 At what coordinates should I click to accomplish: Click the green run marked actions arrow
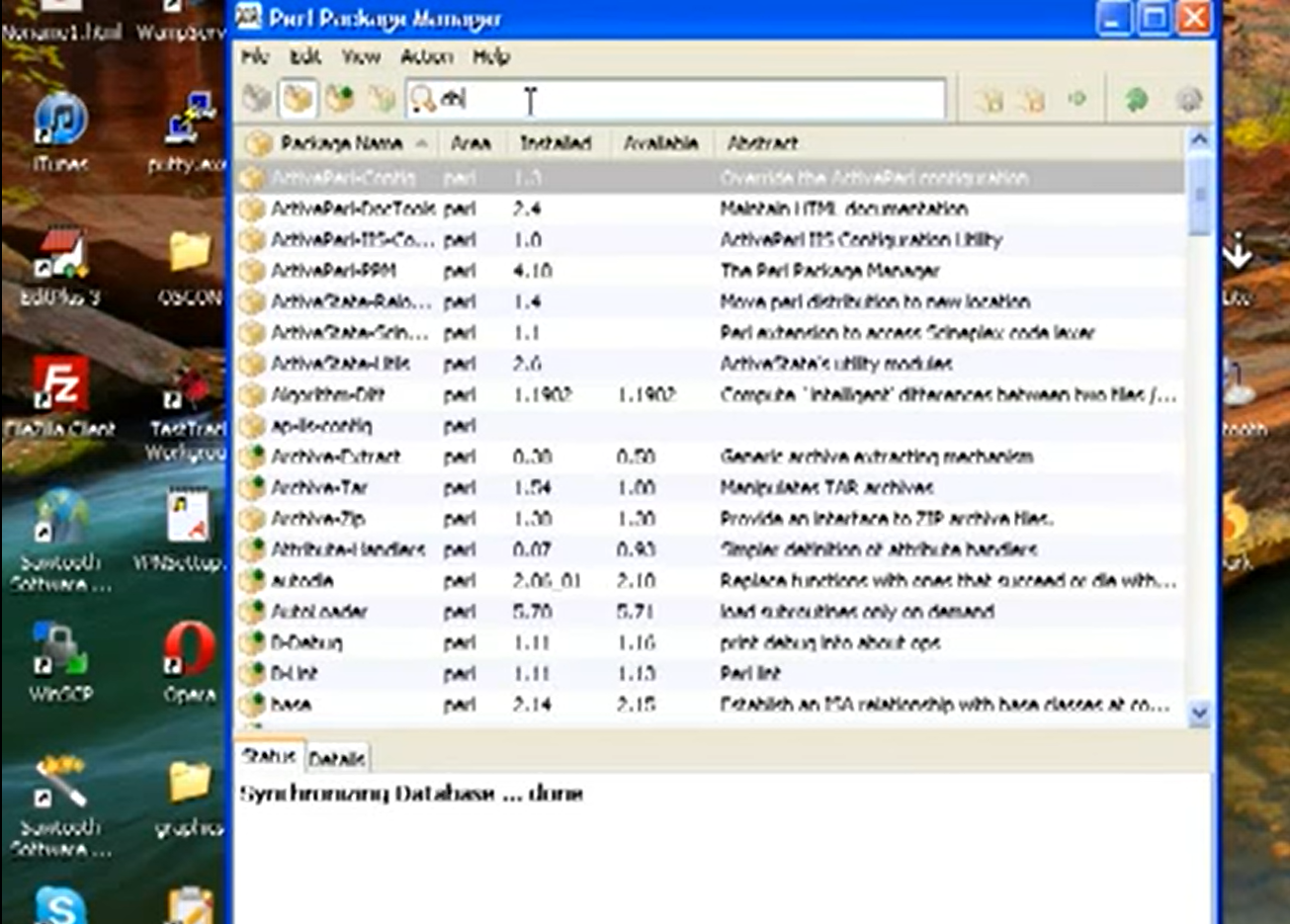pos(1077,99)
